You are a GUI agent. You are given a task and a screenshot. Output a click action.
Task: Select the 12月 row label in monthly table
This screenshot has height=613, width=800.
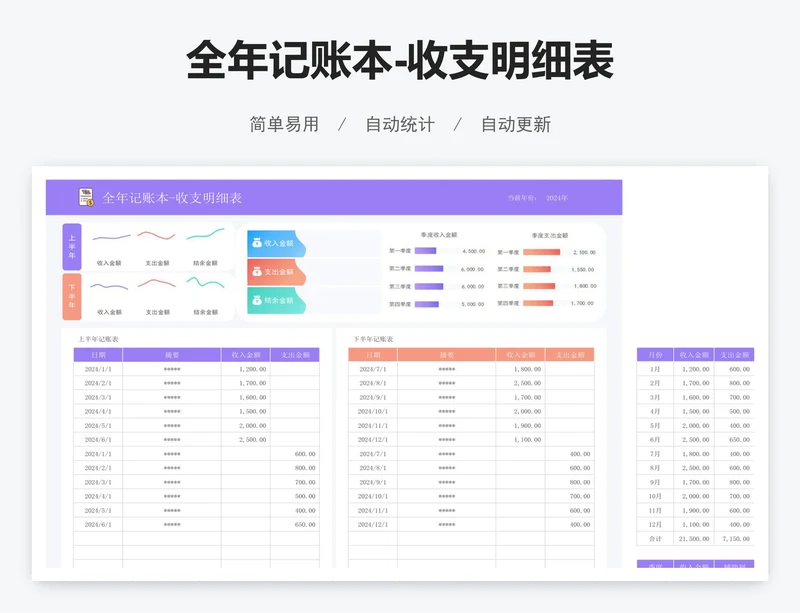[655, 524]
